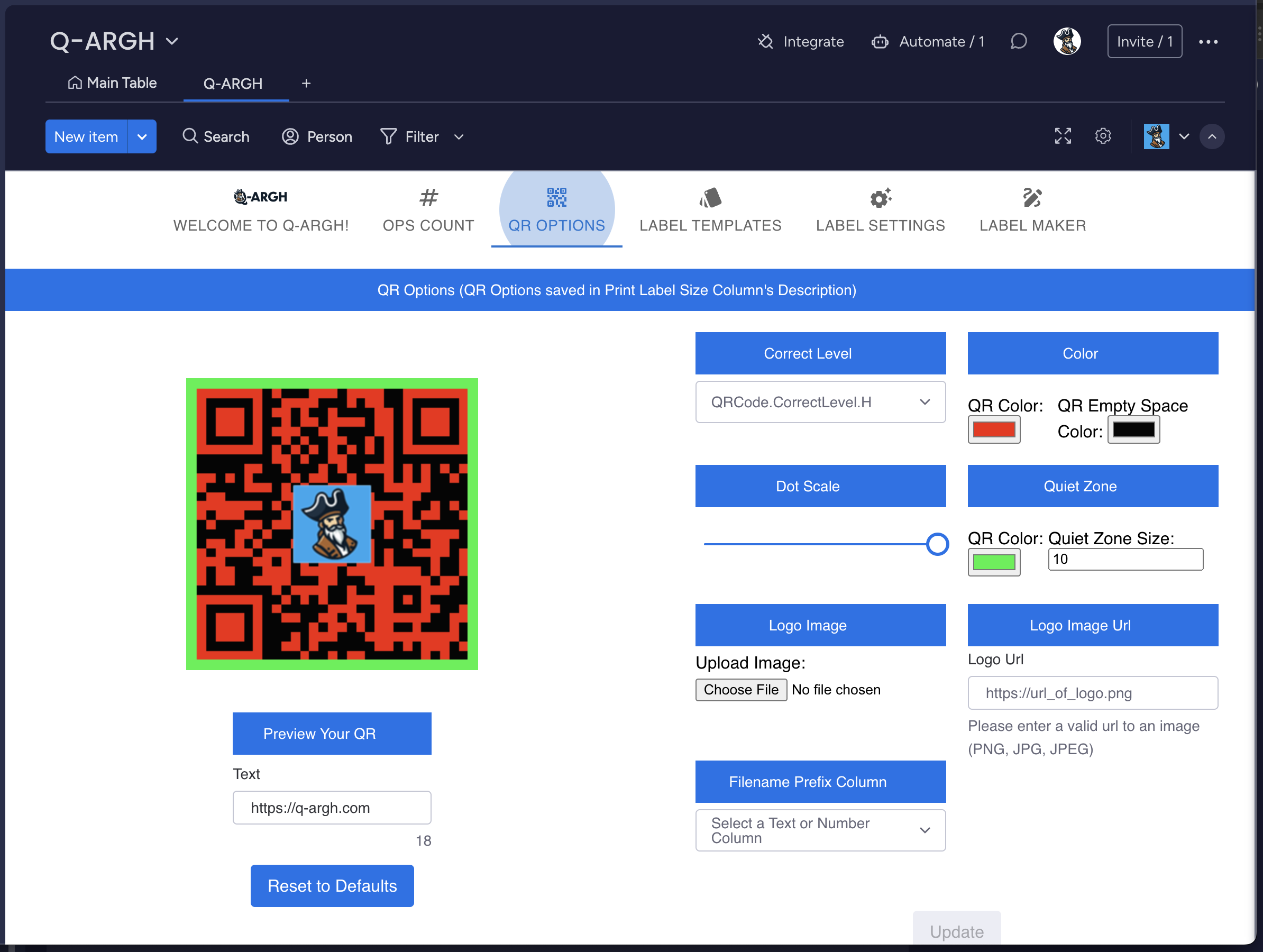Viewport: 1263px width, 952px height.
Task: Click the Invite / 1 button
Action: [1145, 42]
